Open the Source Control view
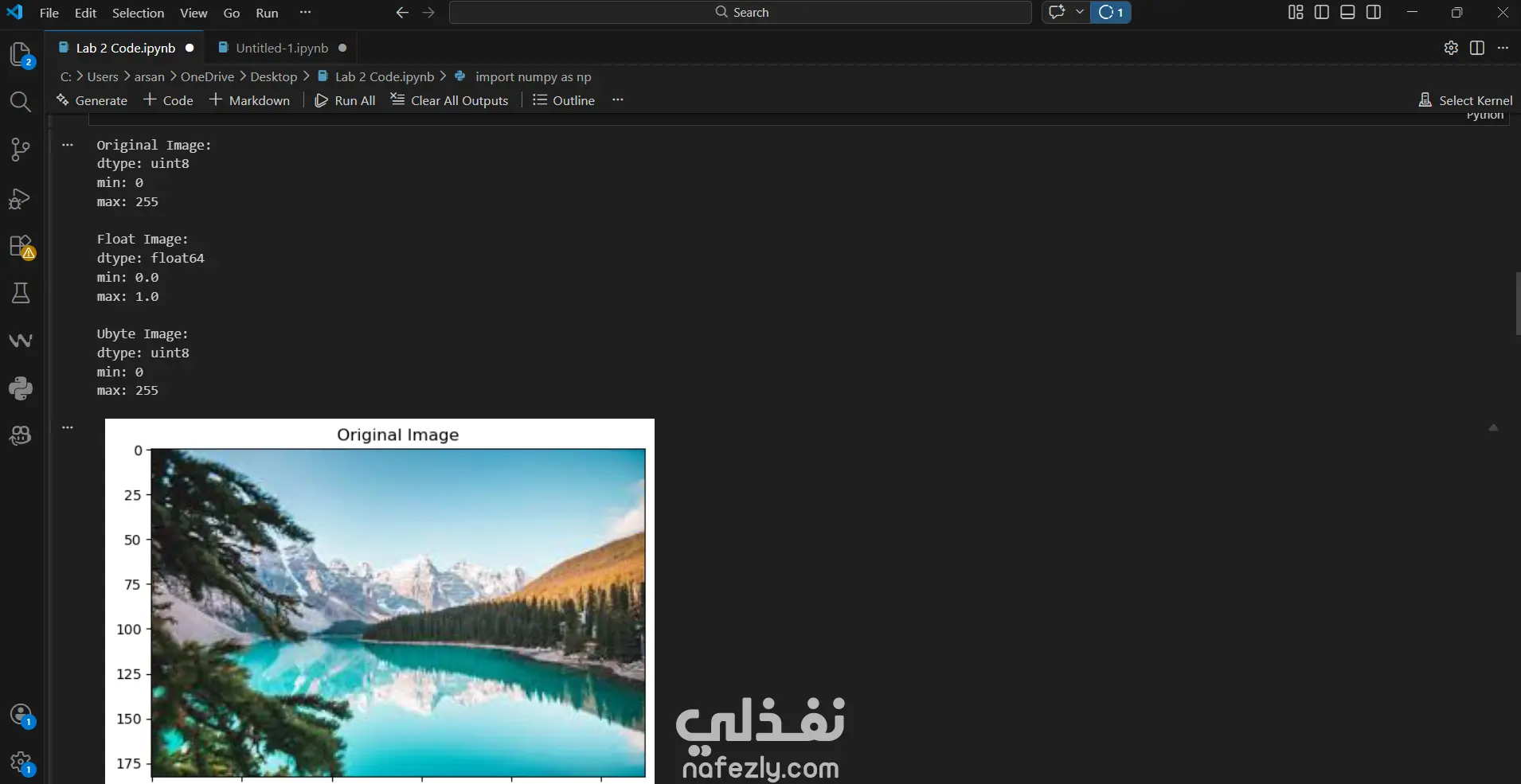This screenshot has height=784, width=1521. pos(21,150)
